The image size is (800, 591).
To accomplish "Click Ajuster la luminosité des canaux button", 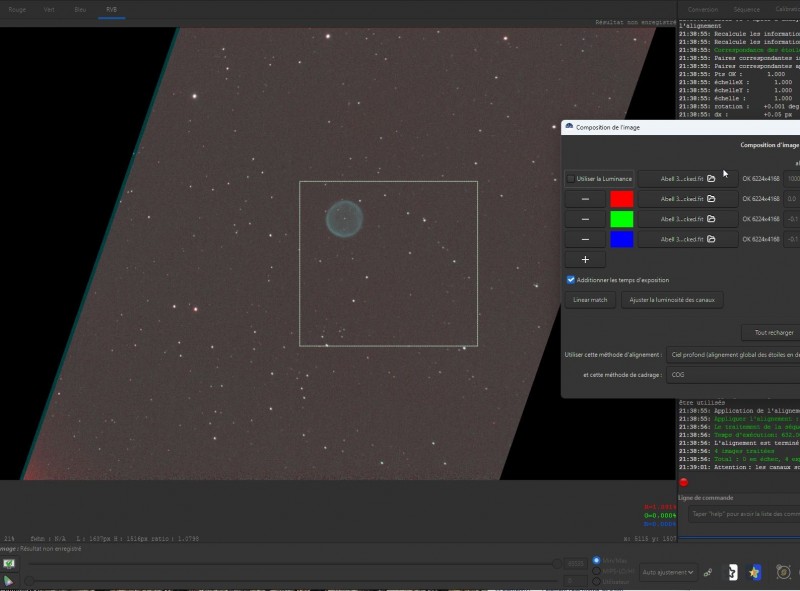I will point(672,300).
